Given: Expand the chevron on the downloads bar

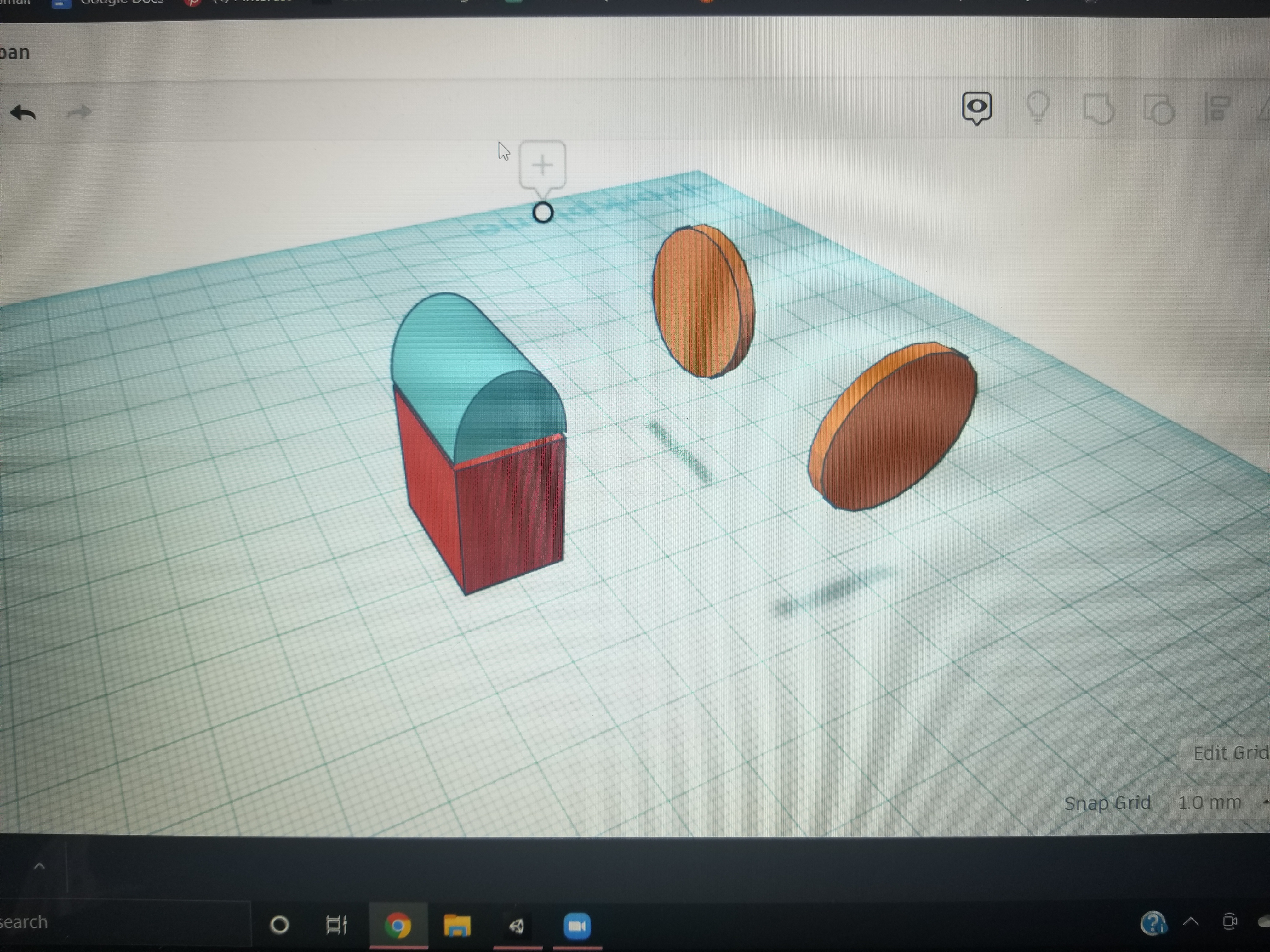Looking at the screenshot, I should pyautogui.click(x=39, y=866).
